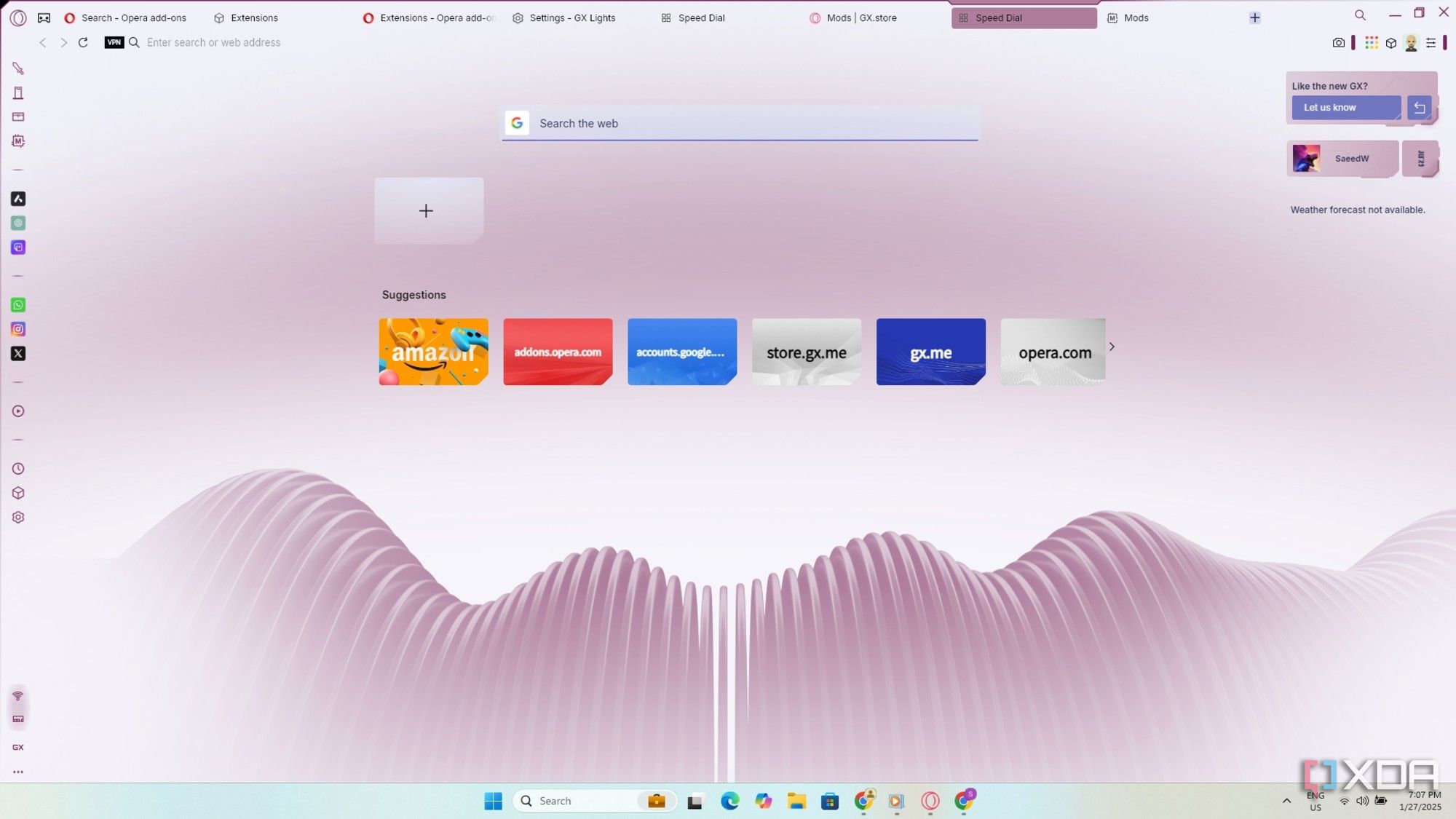The height and width of the screenshot is (819, 1456).
Task: Click the GX settings gear icon
Action: 18,518
